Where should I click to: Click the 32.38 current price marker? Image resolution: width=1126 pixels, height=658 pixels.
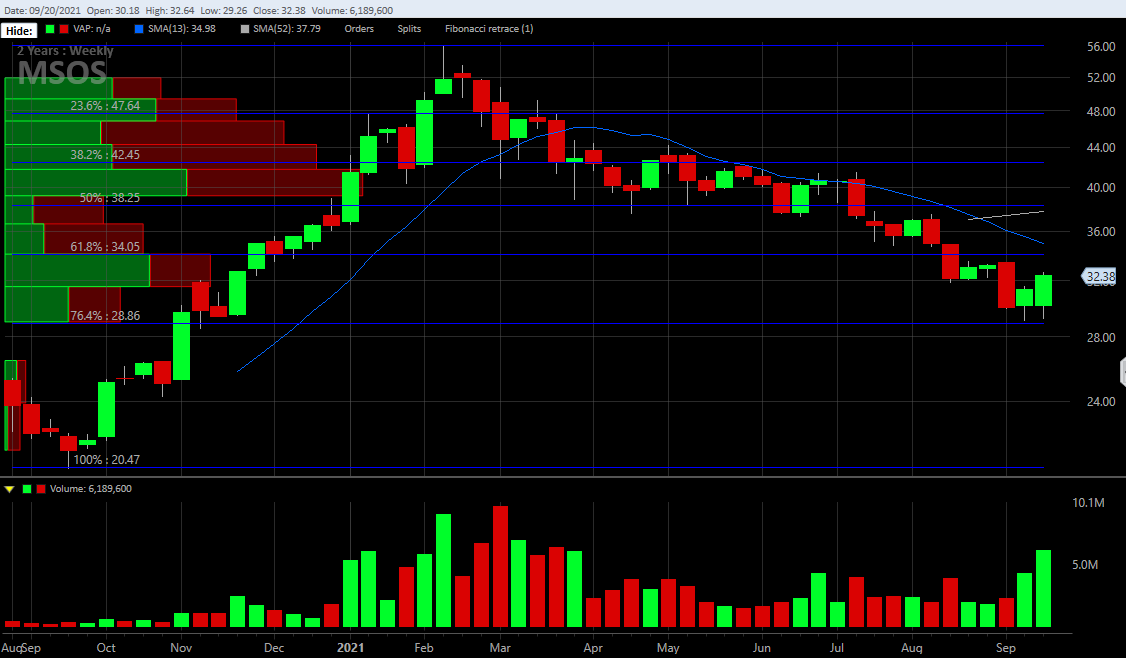click(1100, 277)
